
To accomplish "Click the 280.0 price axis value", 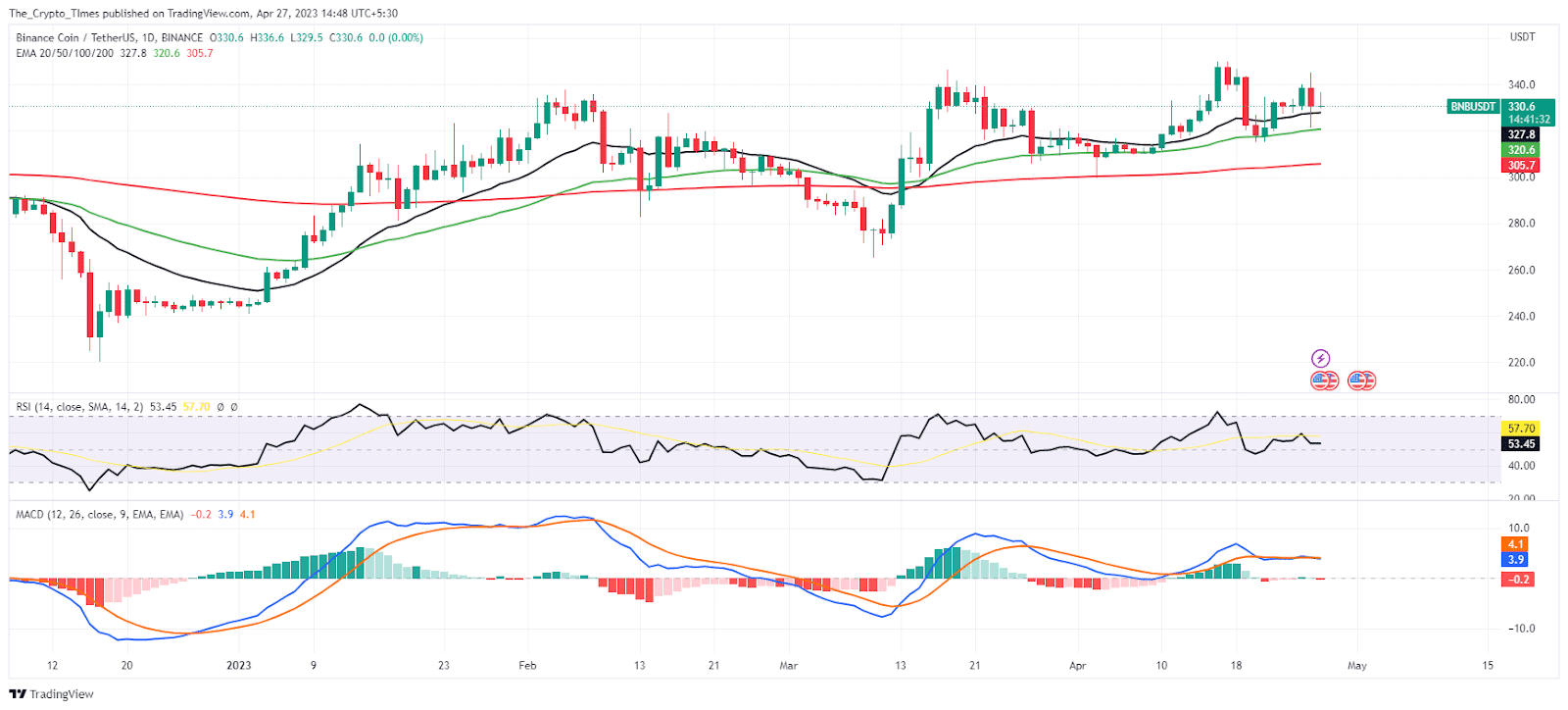I will click(x=1522, y=224).
